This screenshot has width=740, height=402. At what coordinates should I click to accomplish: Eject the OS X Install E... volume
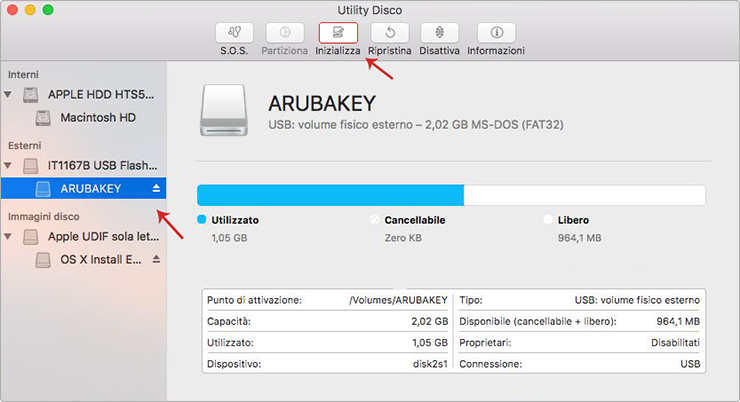156,259
